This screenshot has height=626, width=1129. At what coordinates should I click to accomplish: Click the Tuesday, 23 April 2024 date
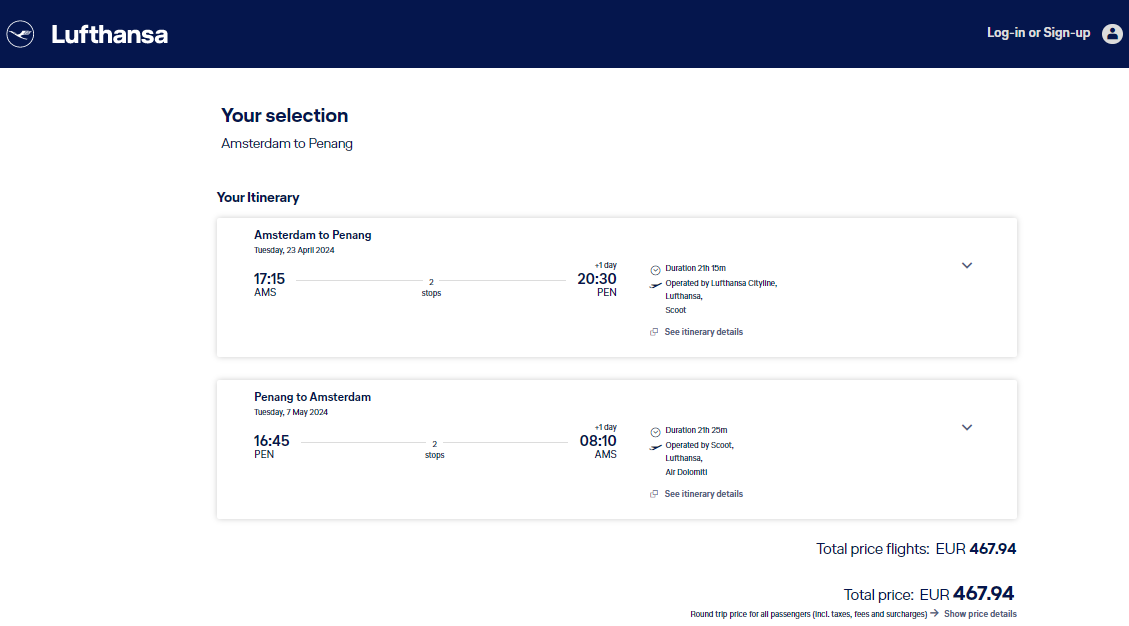(x=294, y=251)
